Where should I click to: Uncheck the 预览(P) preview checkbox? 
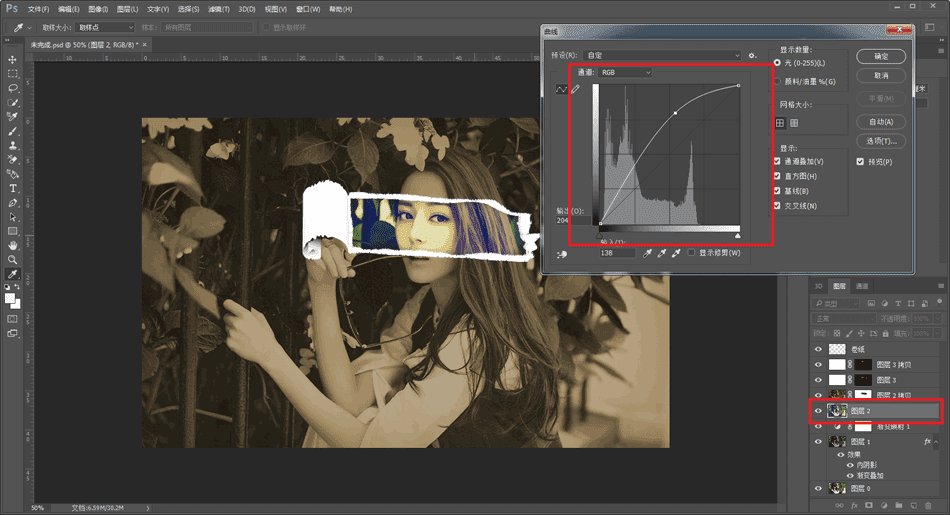[860, 162]
